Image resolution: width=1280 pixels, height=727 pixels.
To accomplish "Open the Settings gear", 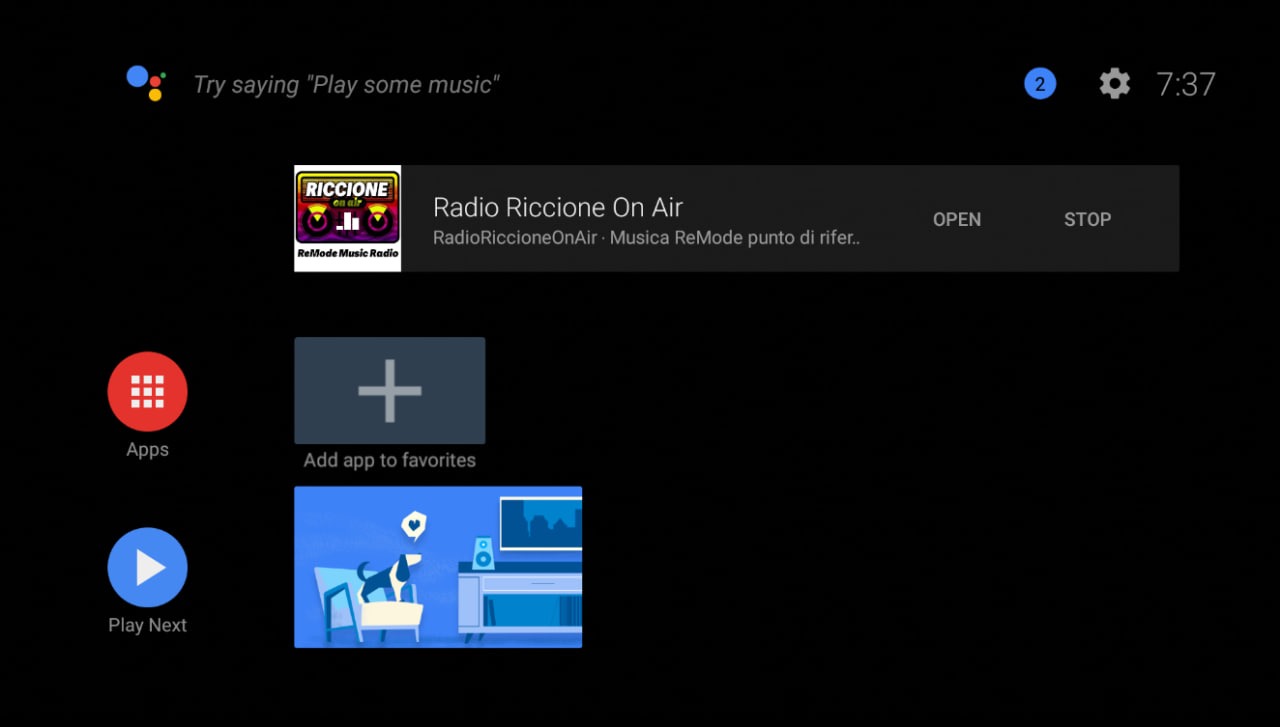I will 1115,84.
